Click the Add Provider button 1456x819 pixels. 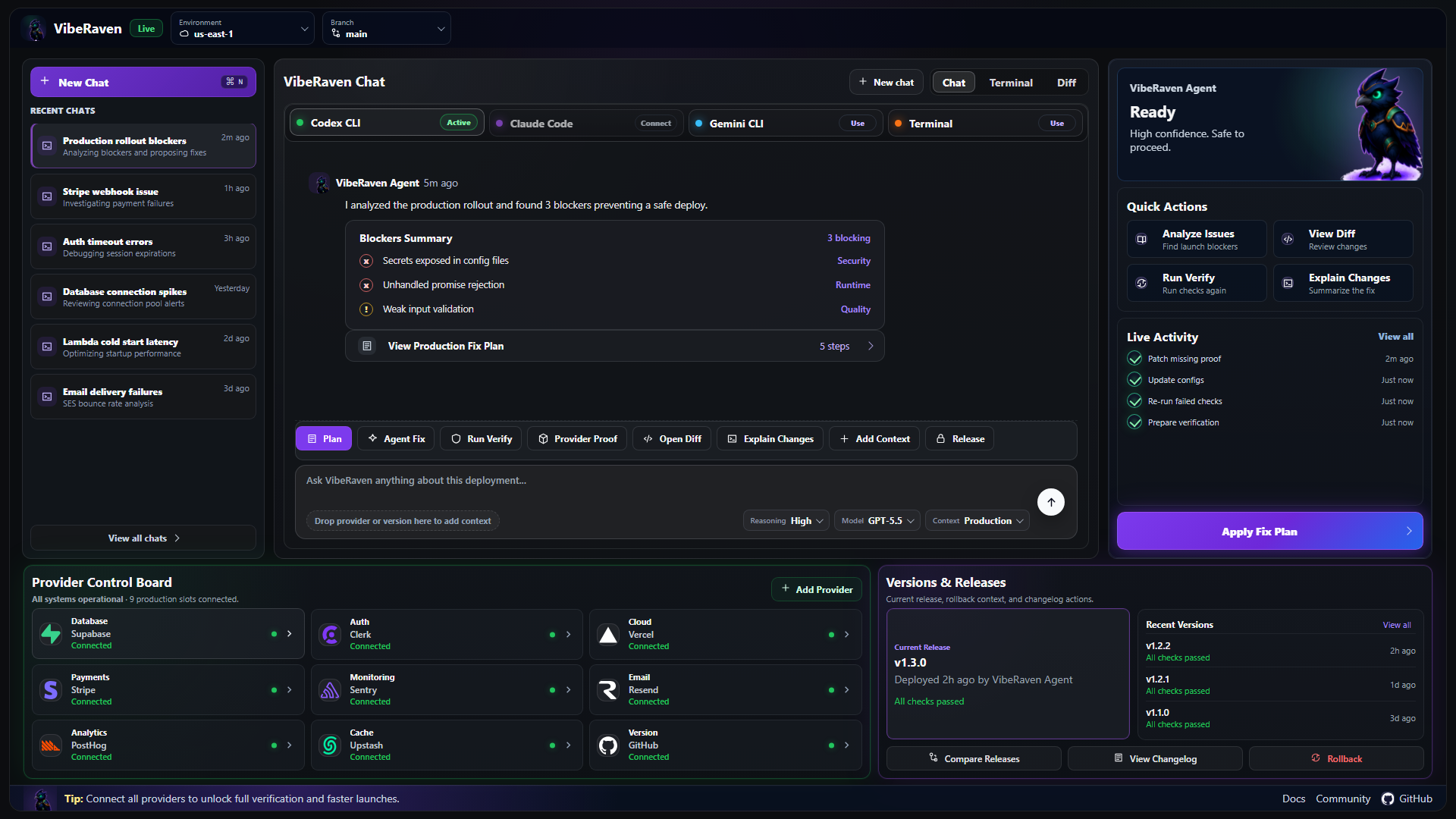(816, 589)
